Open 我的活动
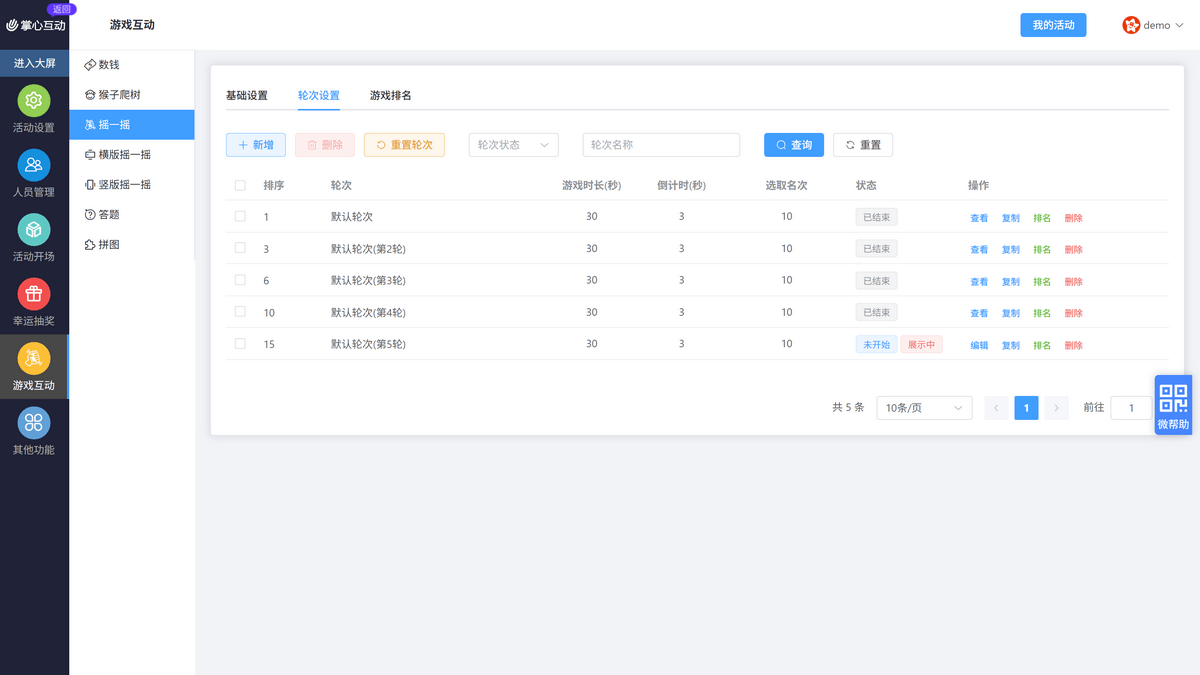1200x675 pixels. pyautogui.click(x=1053, y=25)
